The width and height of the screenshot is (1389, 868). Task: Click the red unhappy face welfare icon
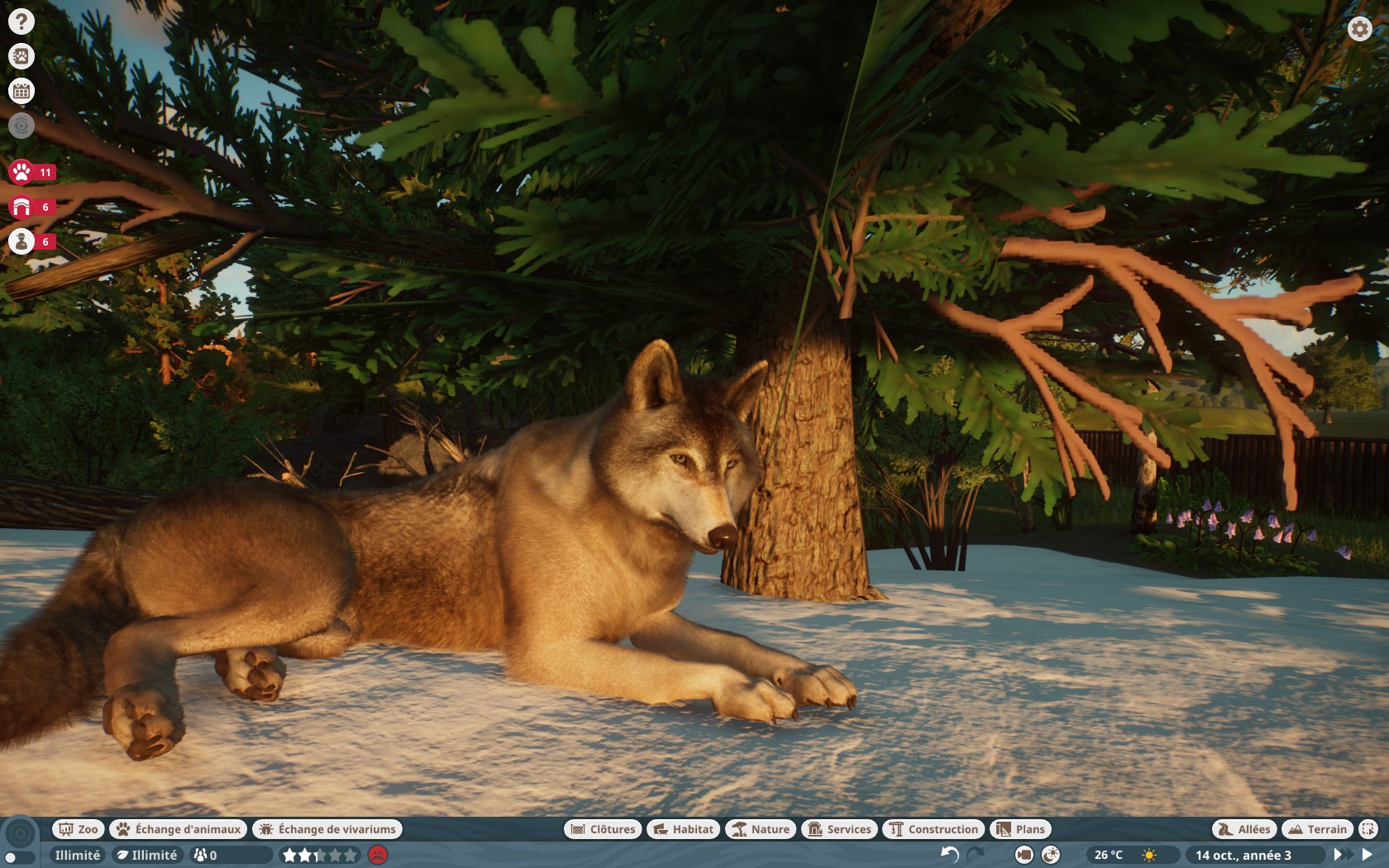(x=378, y=855)
